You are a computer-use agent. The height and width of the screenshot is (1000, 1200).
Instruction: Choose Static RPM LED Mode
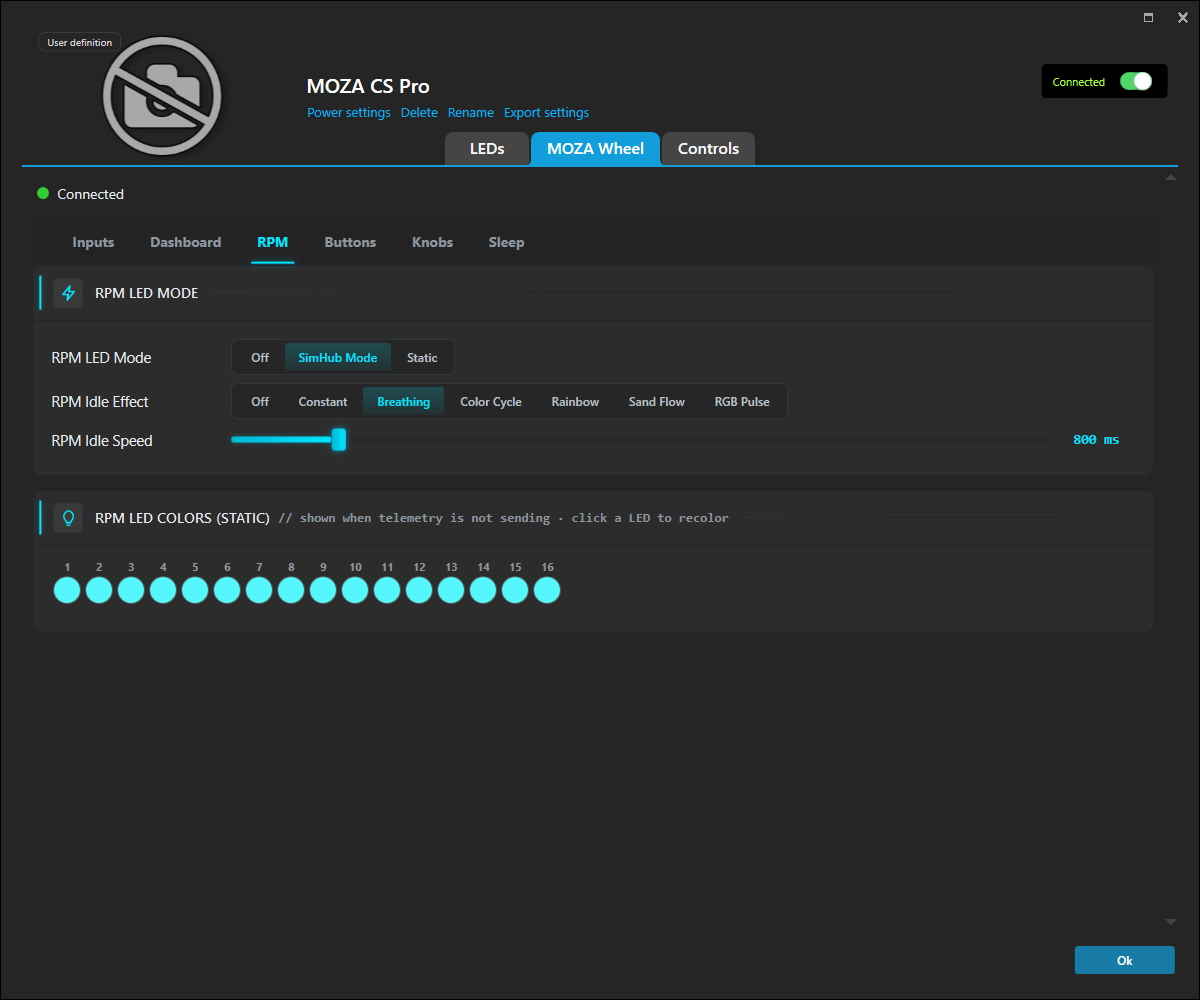coord(422,358)
